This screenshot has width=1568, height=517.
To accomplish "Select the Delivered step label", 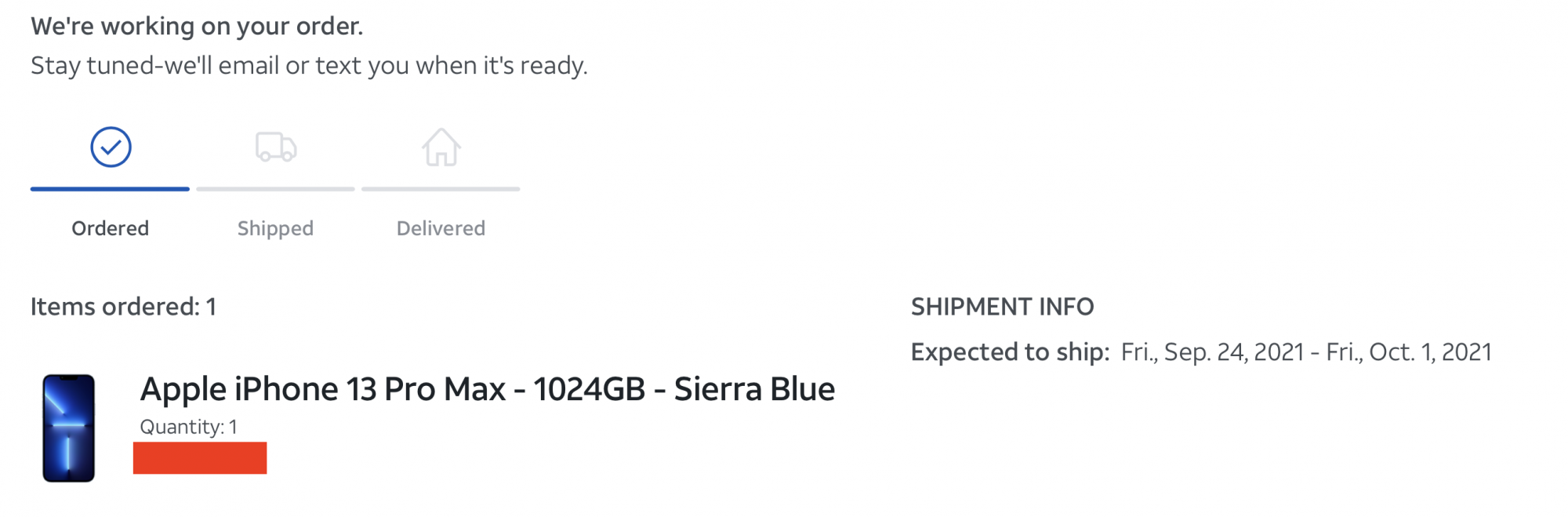I will tap(441, 228).
